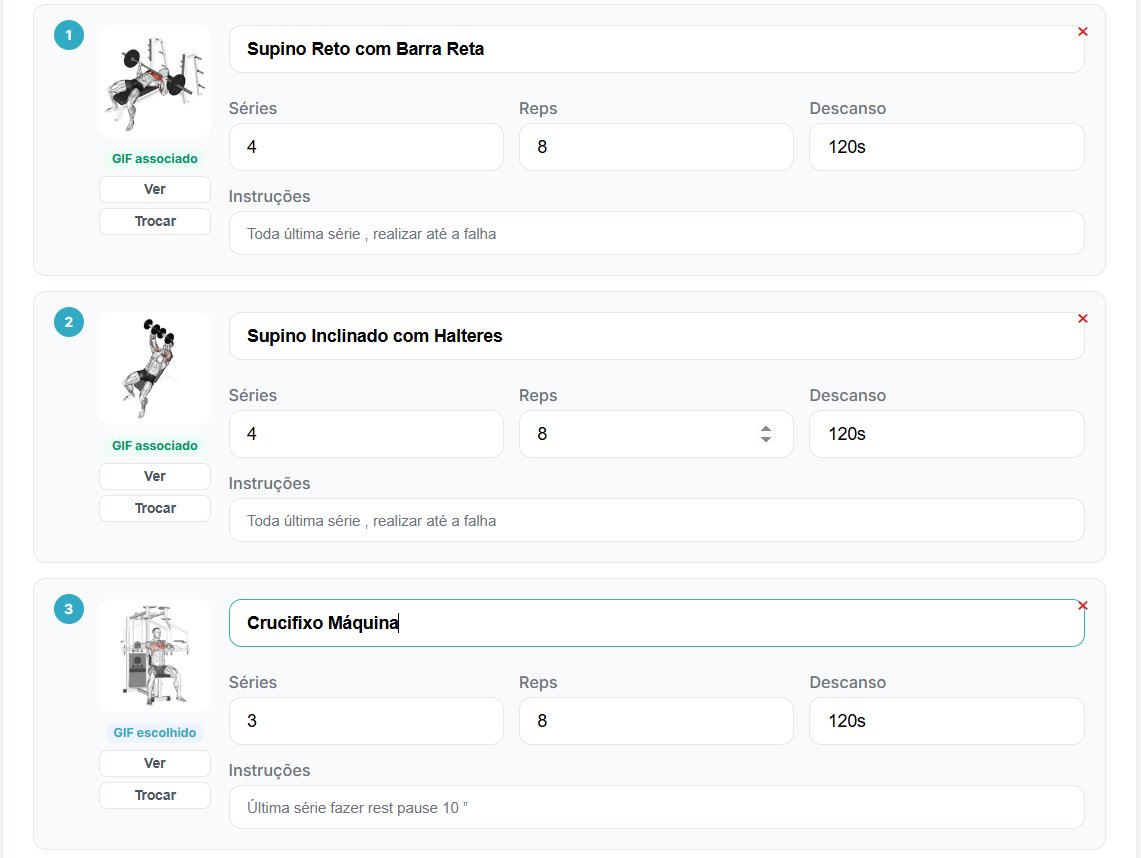Screen dimensions: 1141x858
Task: Click Reps field of Crucifixo Máquina
Action: tap(656, 720)
